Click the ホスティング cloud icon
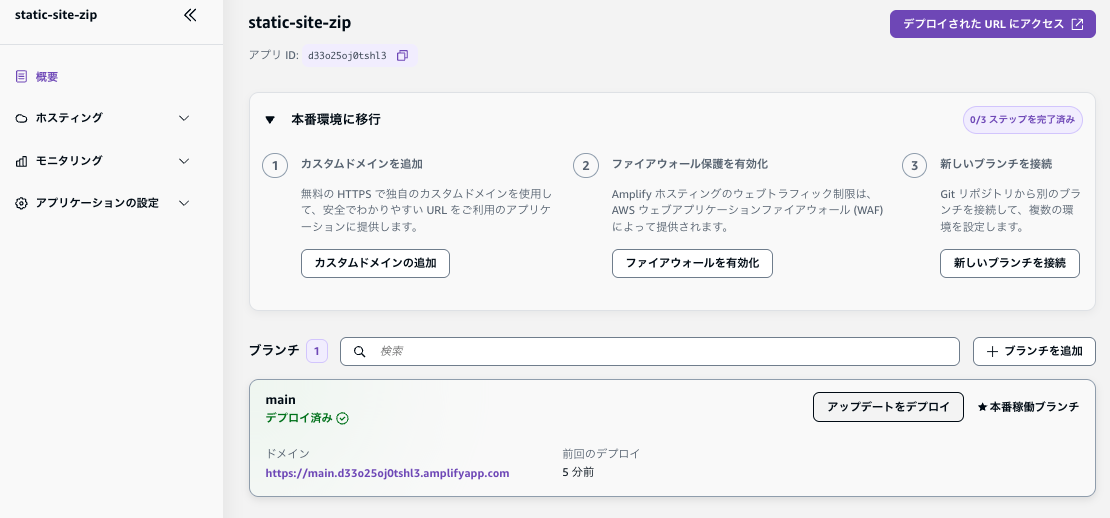Viewport: 1110px width, 518px height. [21, 118]
